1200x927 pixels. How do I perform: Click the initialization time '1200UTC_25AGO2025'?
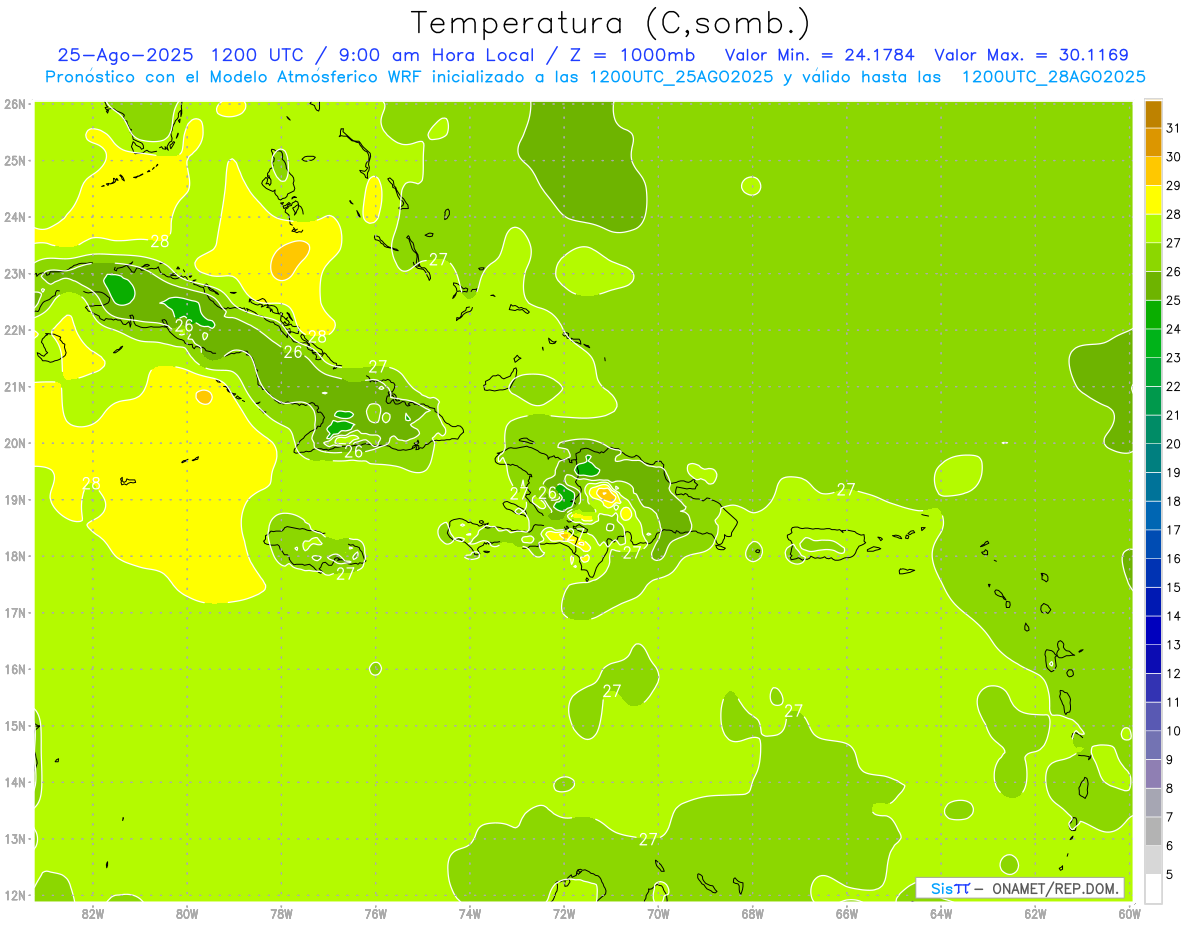681,77
